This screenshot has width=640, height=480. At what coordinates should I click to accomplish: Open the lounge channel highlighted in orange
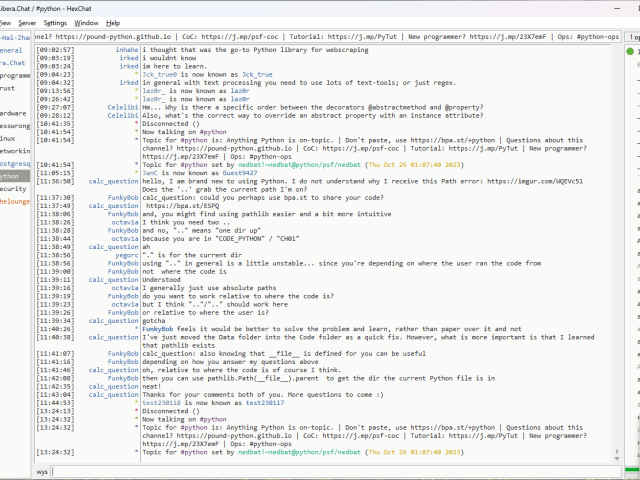14,201
